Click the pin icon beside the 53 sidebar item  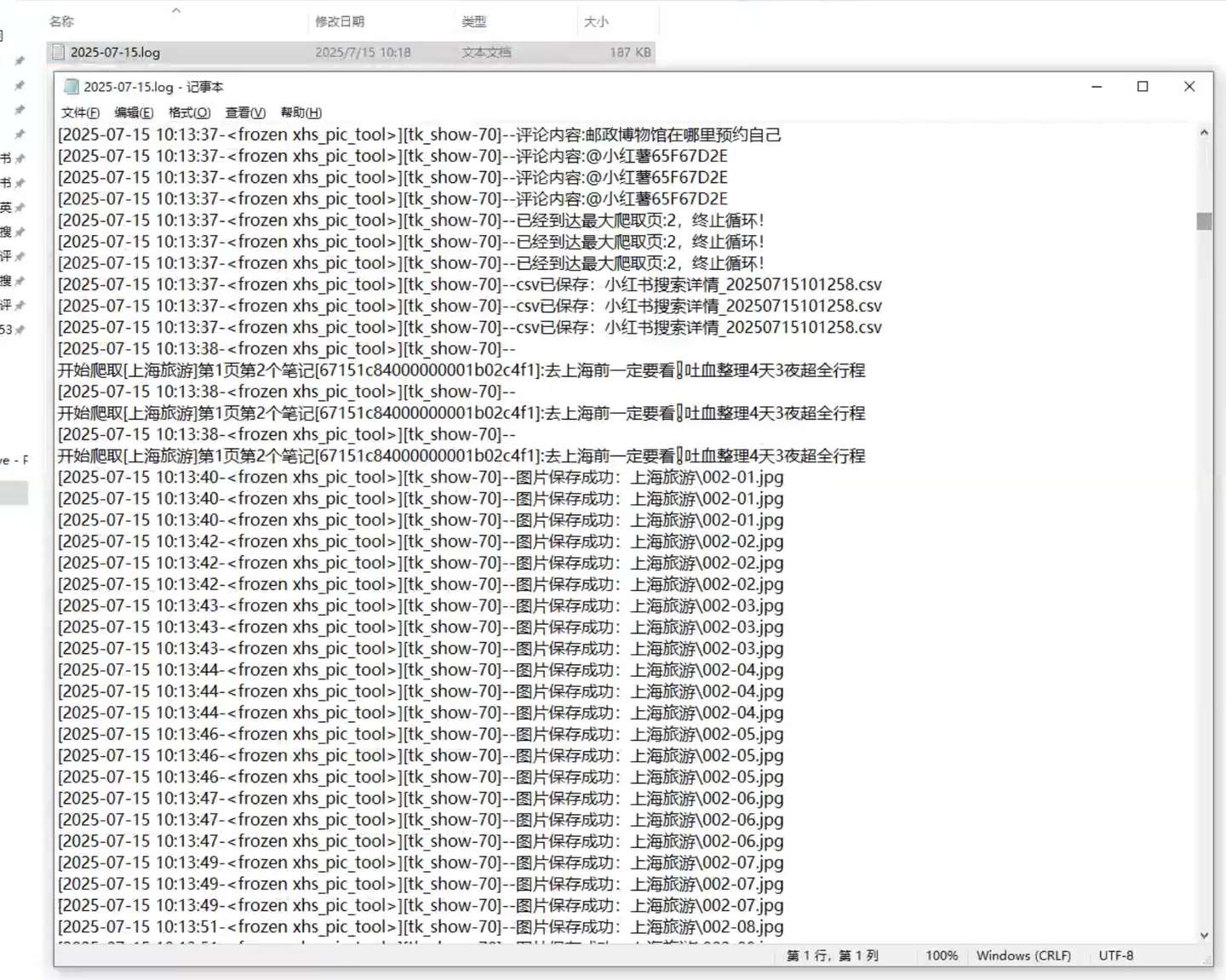coord(20,330)
